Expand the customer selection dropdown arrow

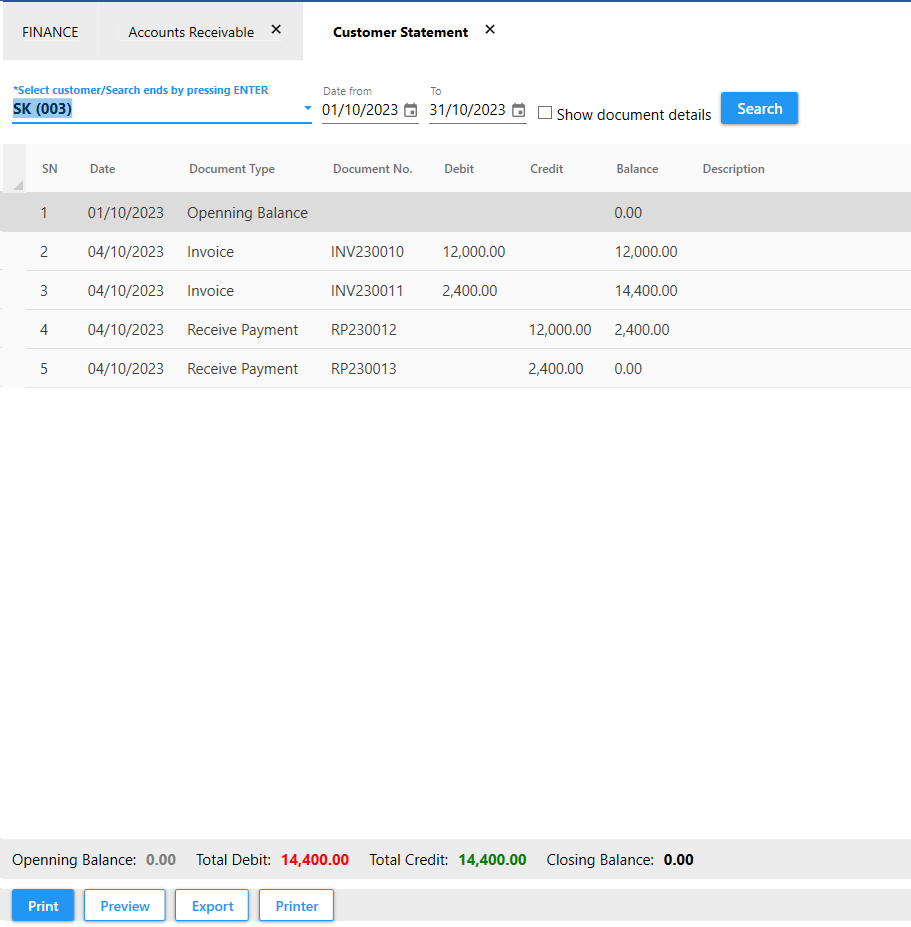[x=307, y=108]
